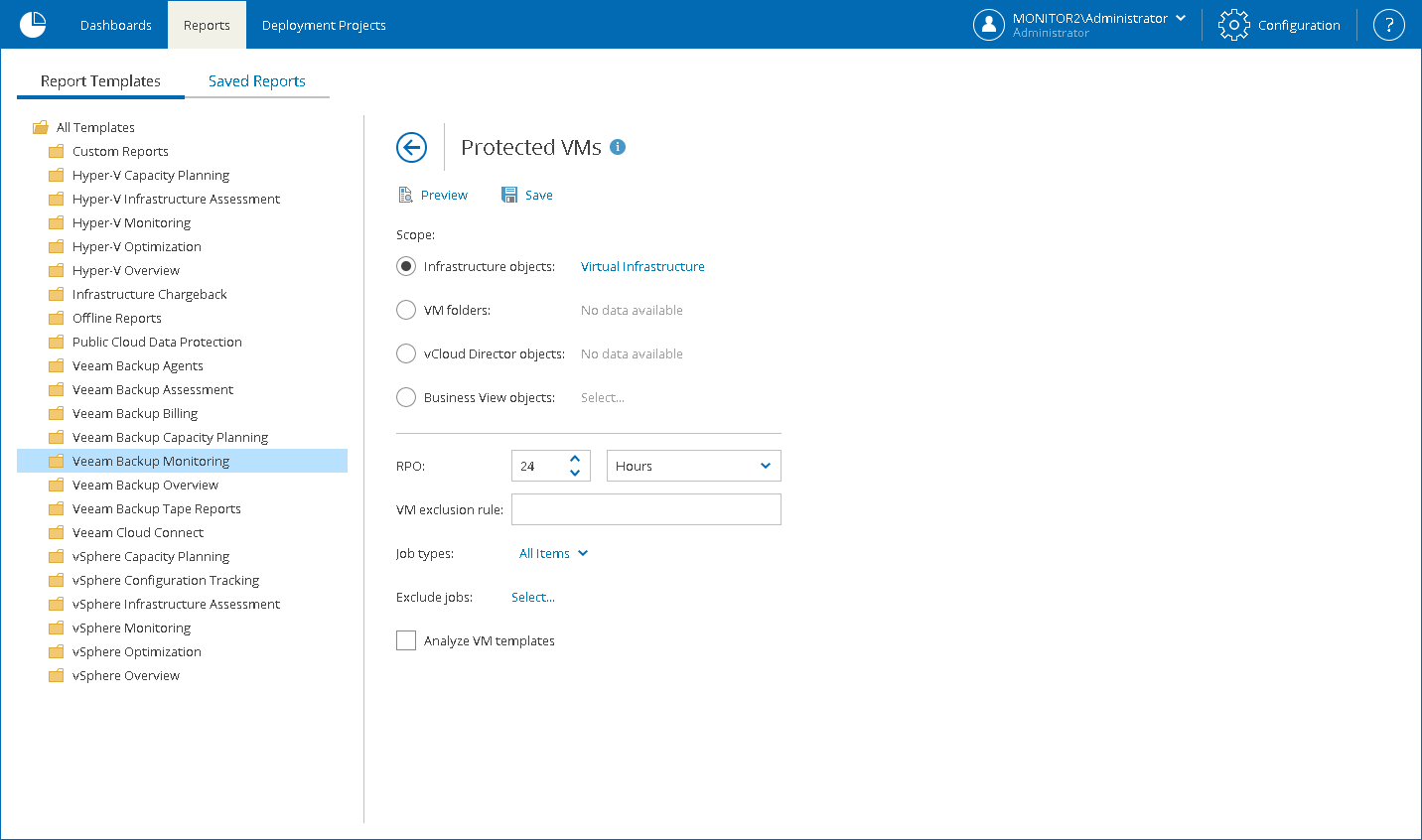Expand the All Items job types dropdown
1422x840 pixels.
(x=552, y=553)
